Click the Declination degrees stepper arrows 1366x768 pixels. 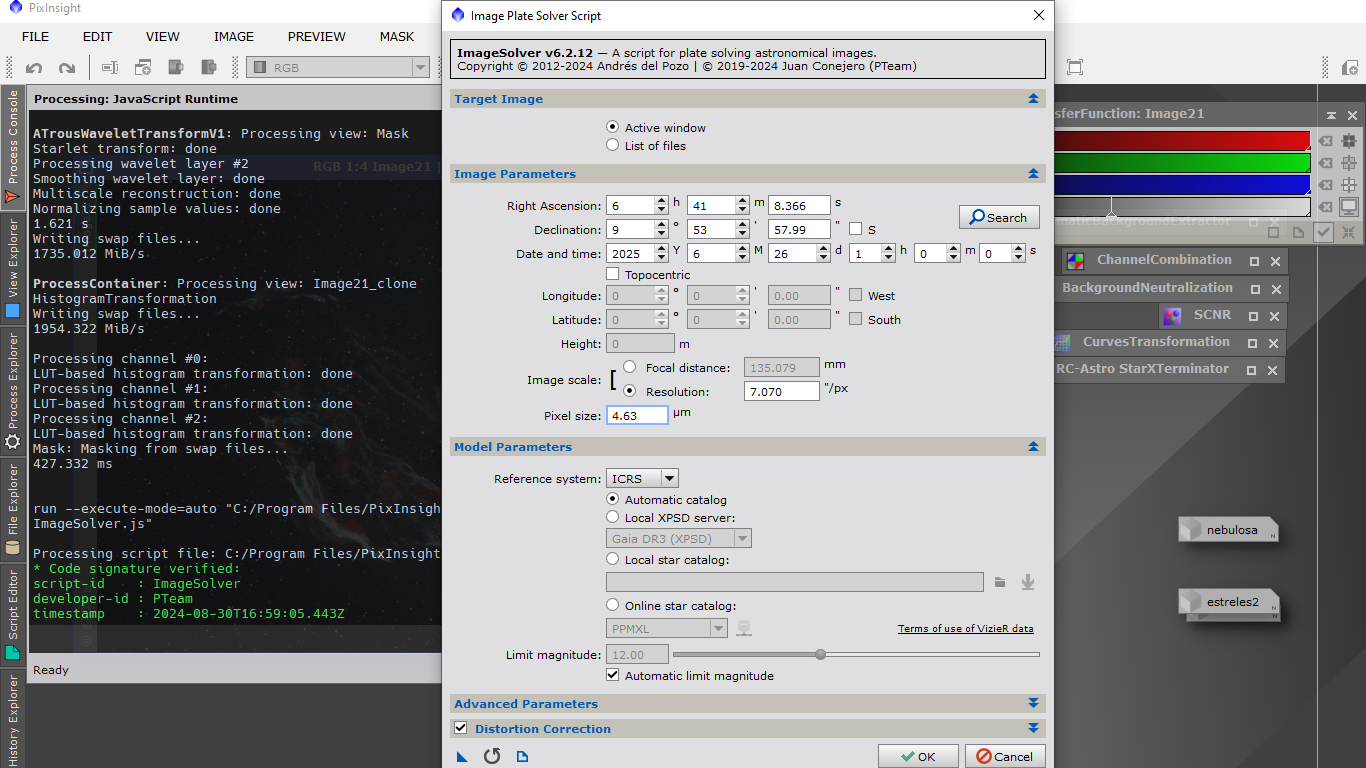coord(661,229)
